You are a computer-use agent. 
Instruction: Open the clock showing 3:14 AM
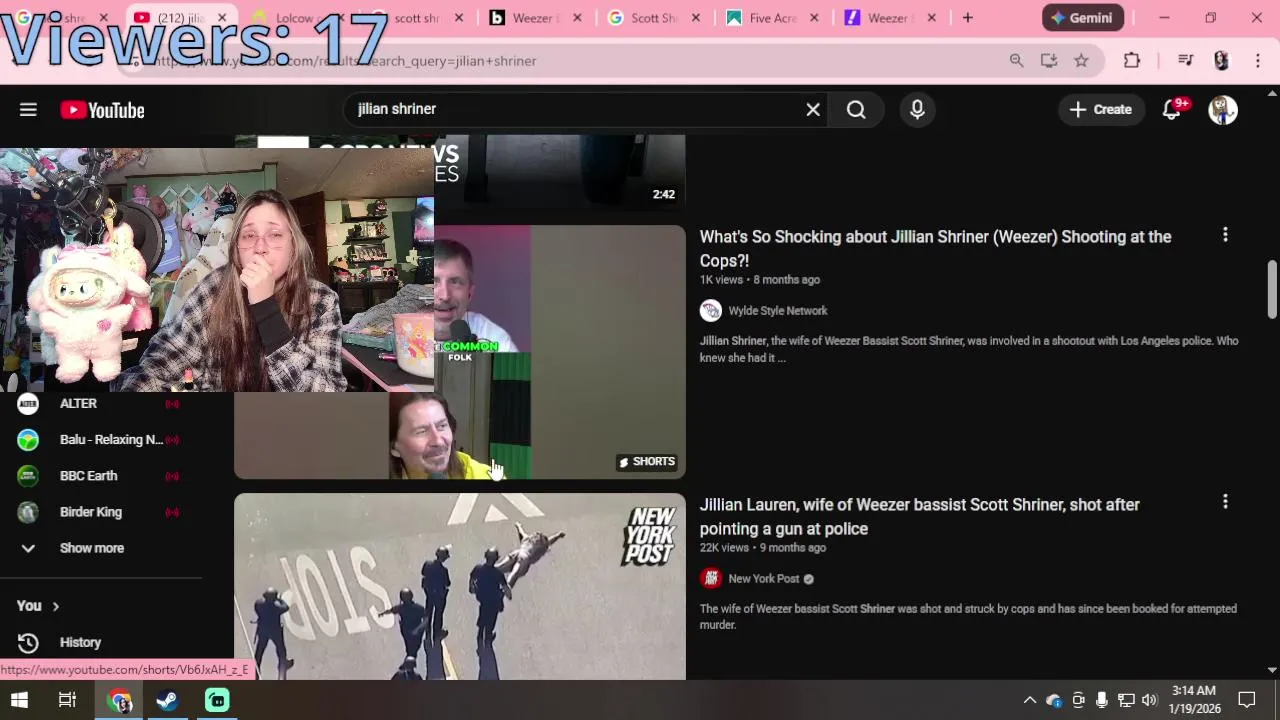click(1194, 700)
